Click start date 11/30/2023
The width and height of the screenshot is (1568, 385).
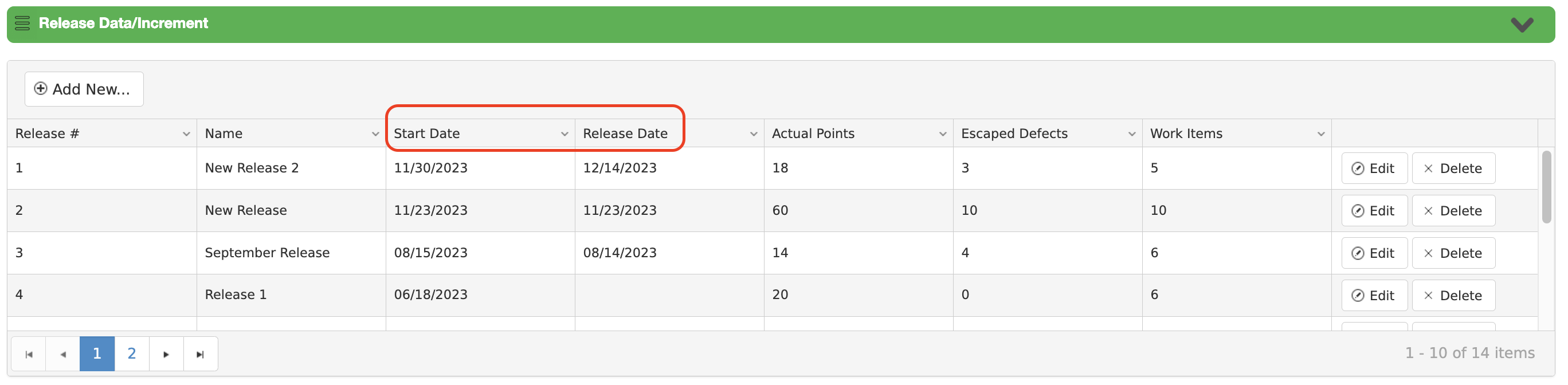tap(430, 168)
